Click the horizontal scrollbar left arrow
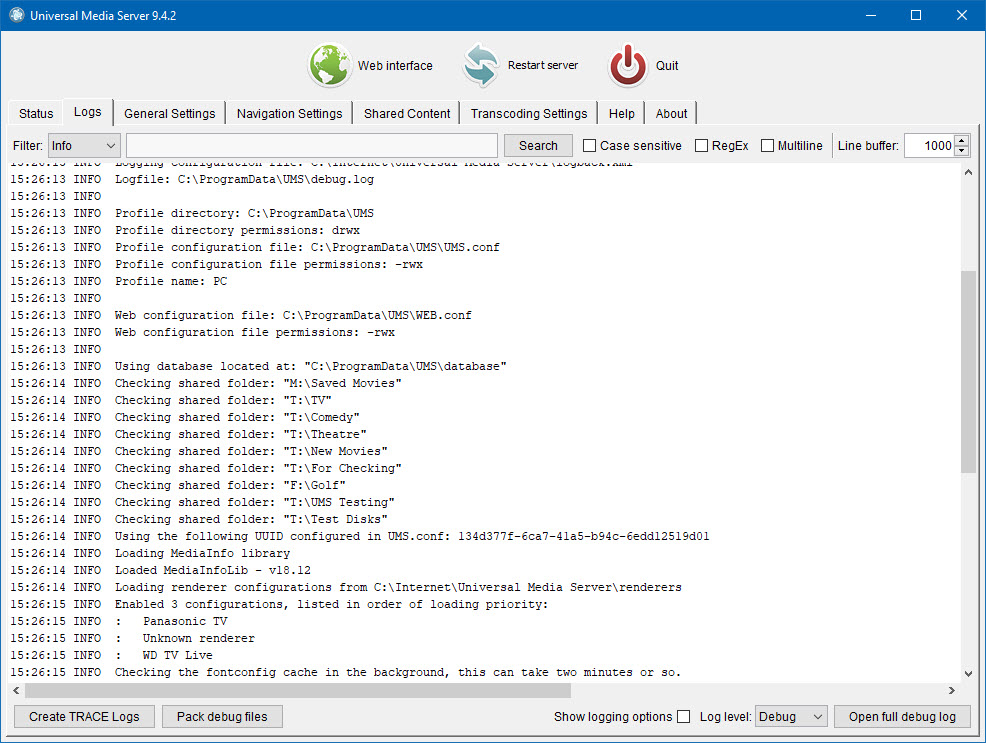 click(x=16, y=690)
